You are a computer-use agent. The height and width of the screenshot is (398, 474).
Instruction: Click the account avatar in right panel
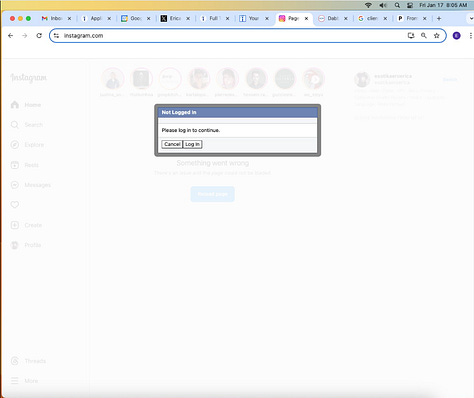[362, 80]
